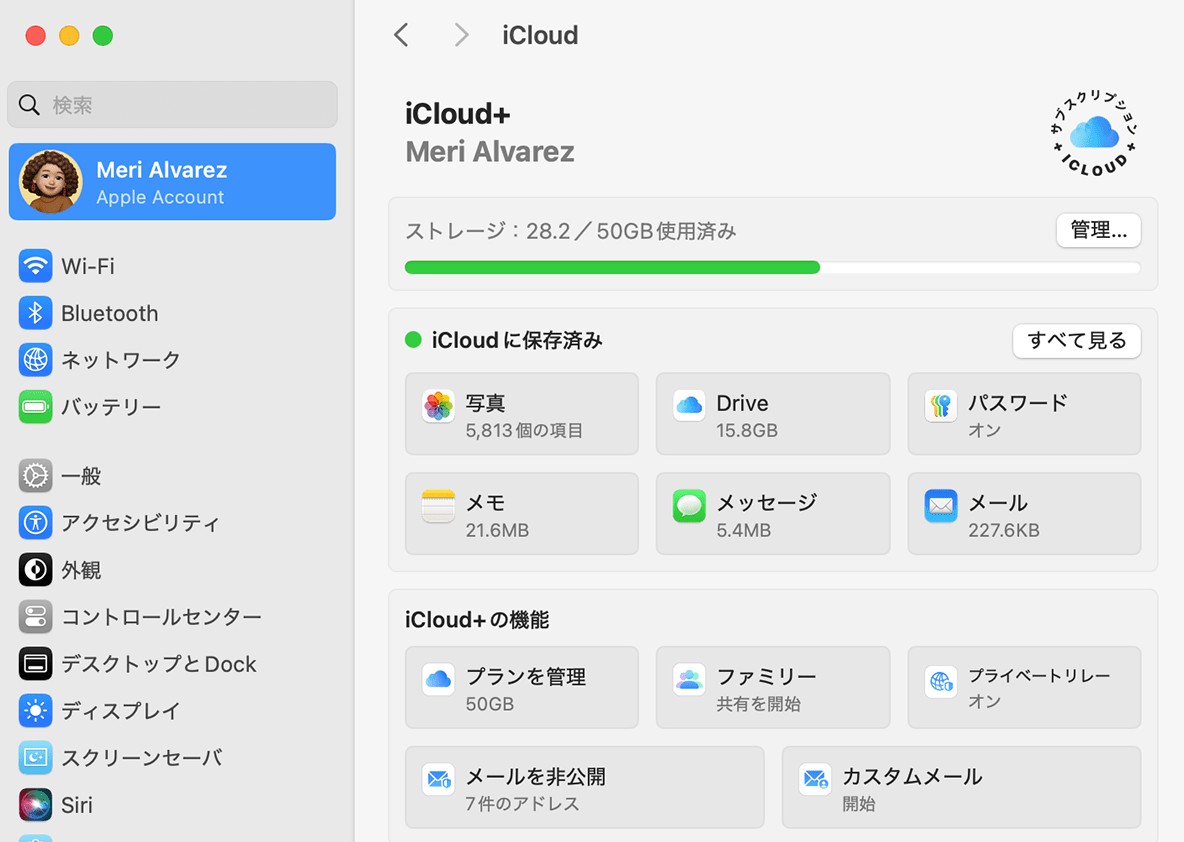This screenshot has width=1184, height=842.
Task: Click コントロールセンター label text
Action: tap(162, 616)
